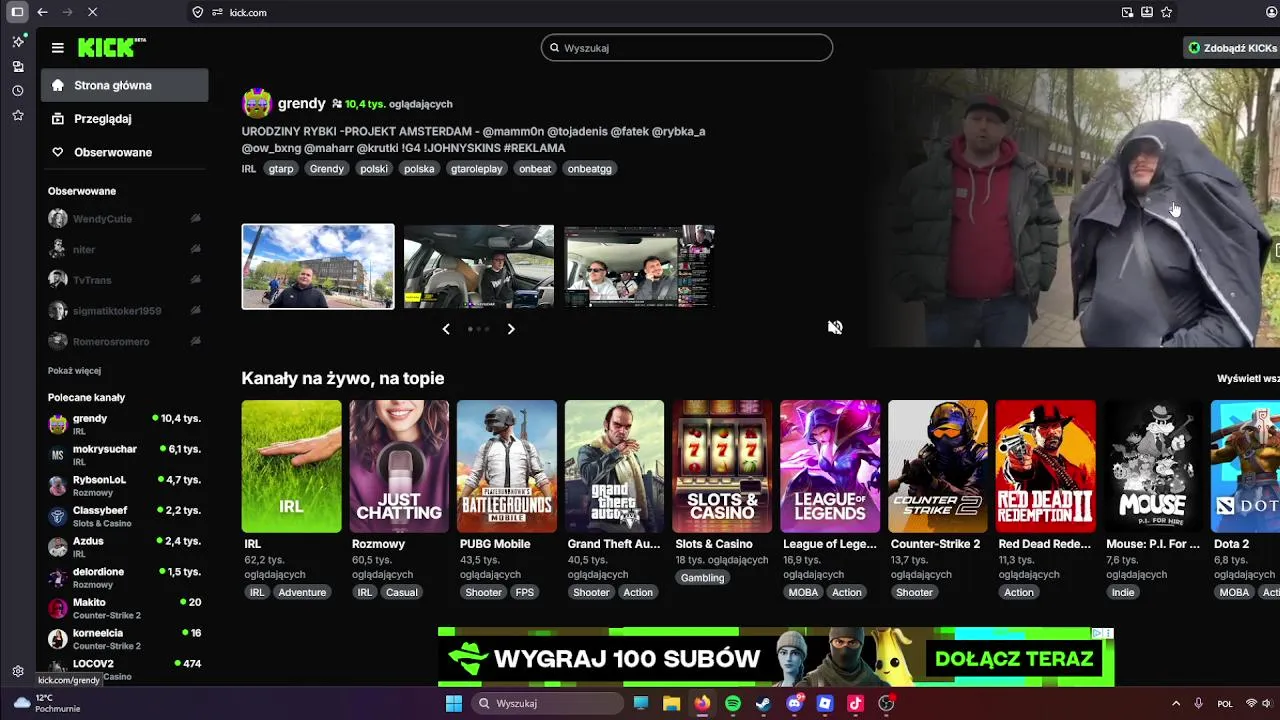1280x720 pixels.
Task: Expand followed list with Pokaż więcej
Action: coord(74,371)
